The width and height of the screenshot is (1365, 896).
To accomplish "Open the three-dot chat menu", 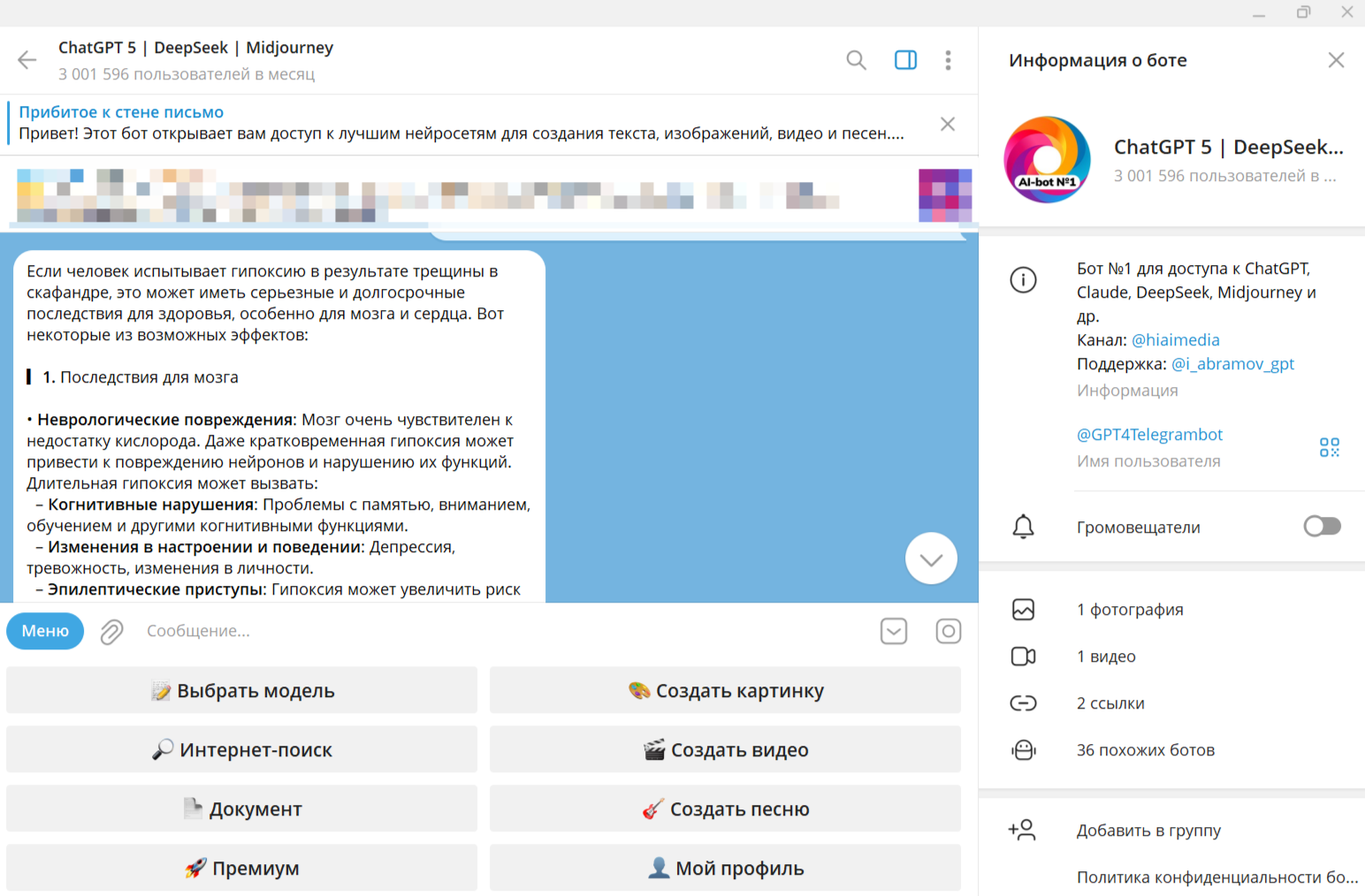I will coord(948,60).
